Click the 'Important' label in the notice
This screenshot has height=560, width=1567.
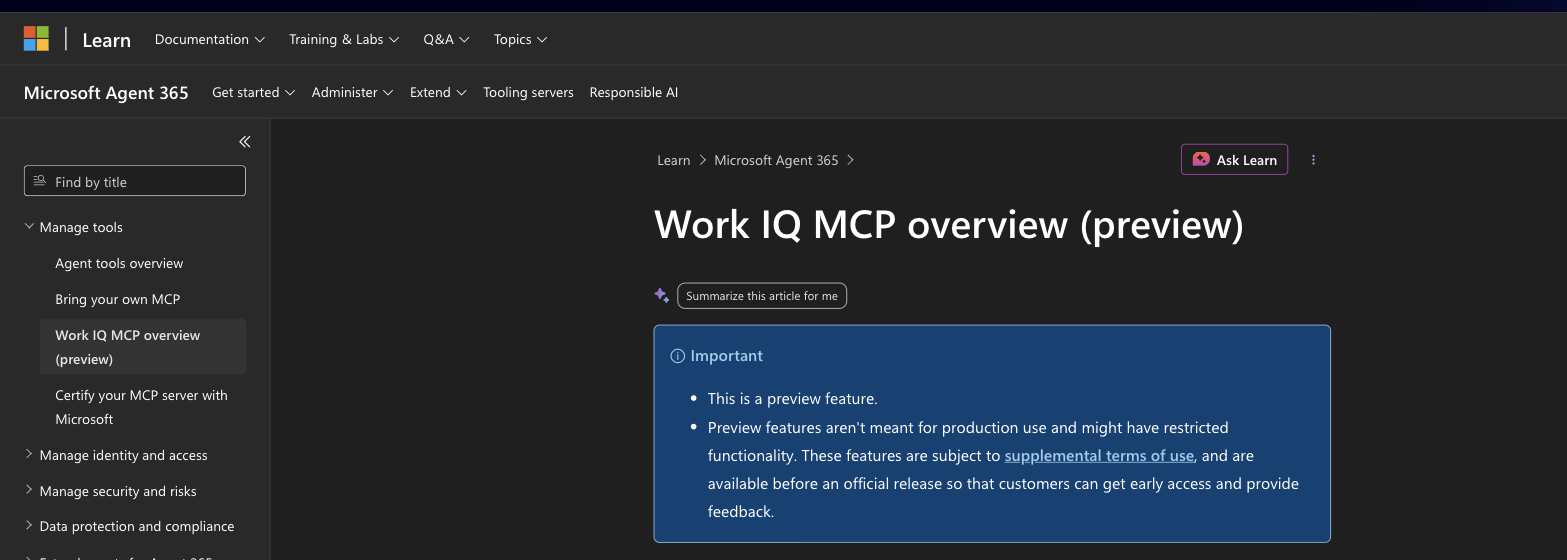[x=726, y=356]
